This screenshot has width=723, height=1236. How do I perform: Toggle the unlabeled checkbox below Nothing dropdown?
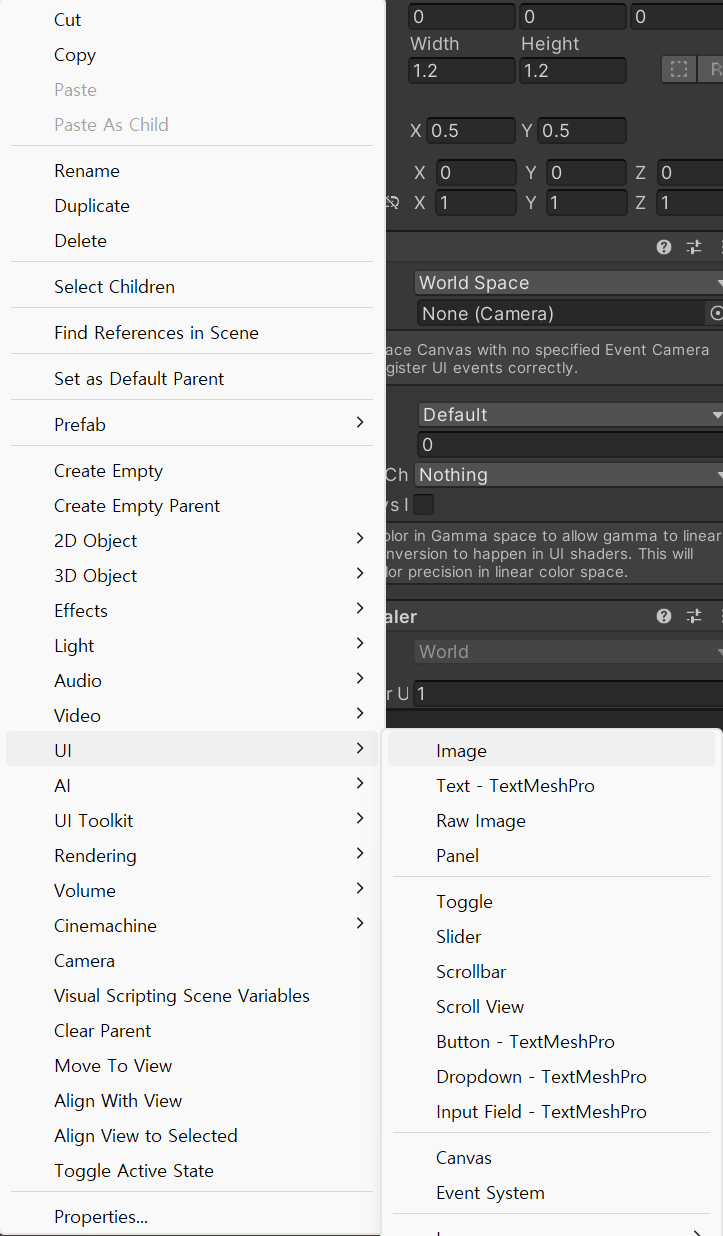tap(424, 505)
